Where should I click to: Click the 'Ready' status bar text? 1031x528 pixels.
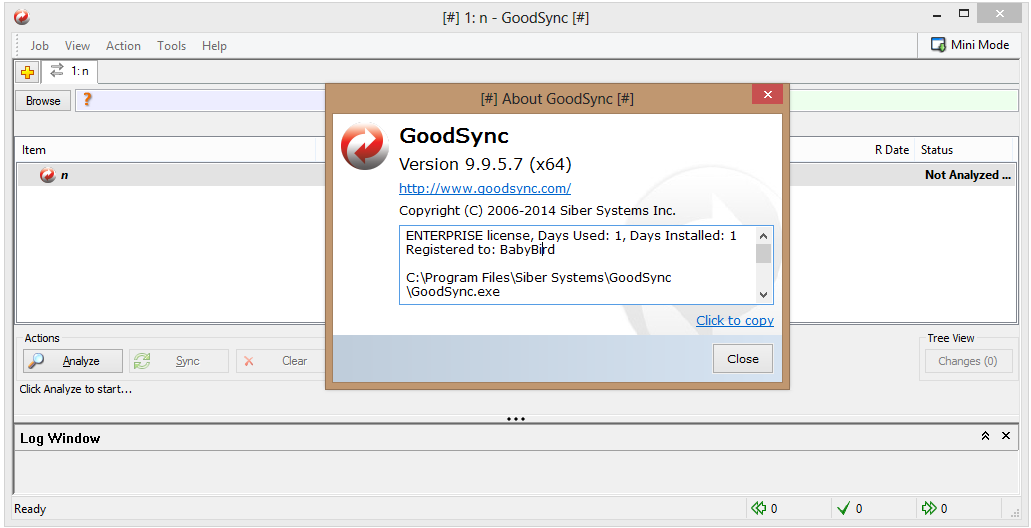click(x=30, y=509)
